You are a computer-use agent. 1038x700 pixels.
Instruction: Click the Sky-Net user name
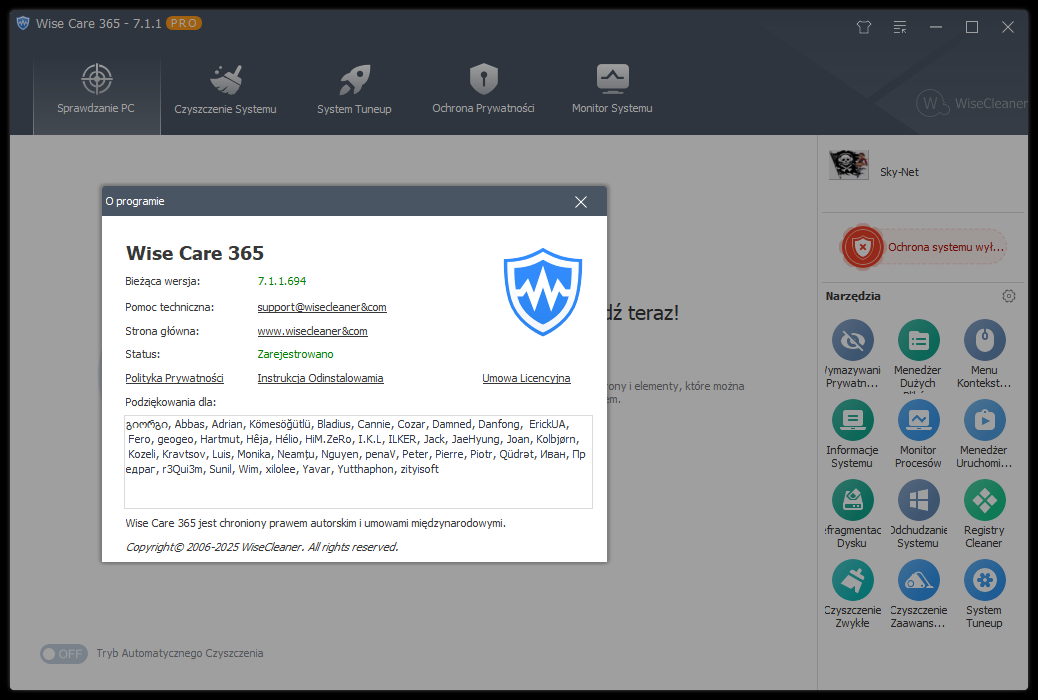coord(899,172)
